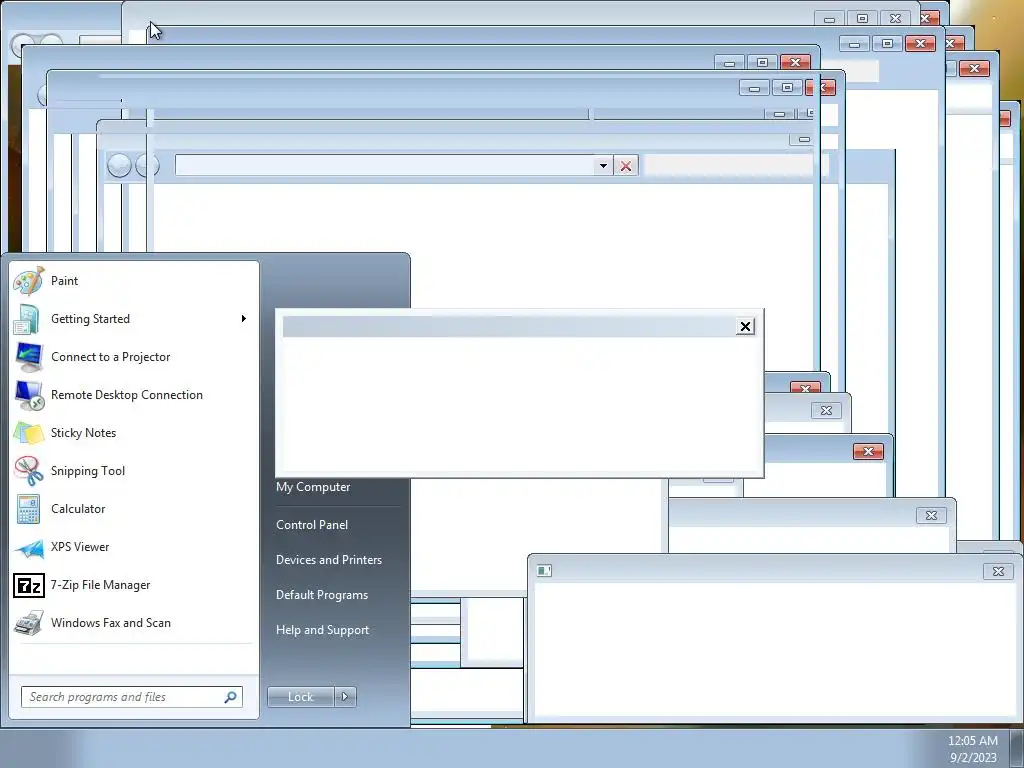Click the empty address bar field
The height and width of the screenshot is (768, 1024).
pos(385,166)
